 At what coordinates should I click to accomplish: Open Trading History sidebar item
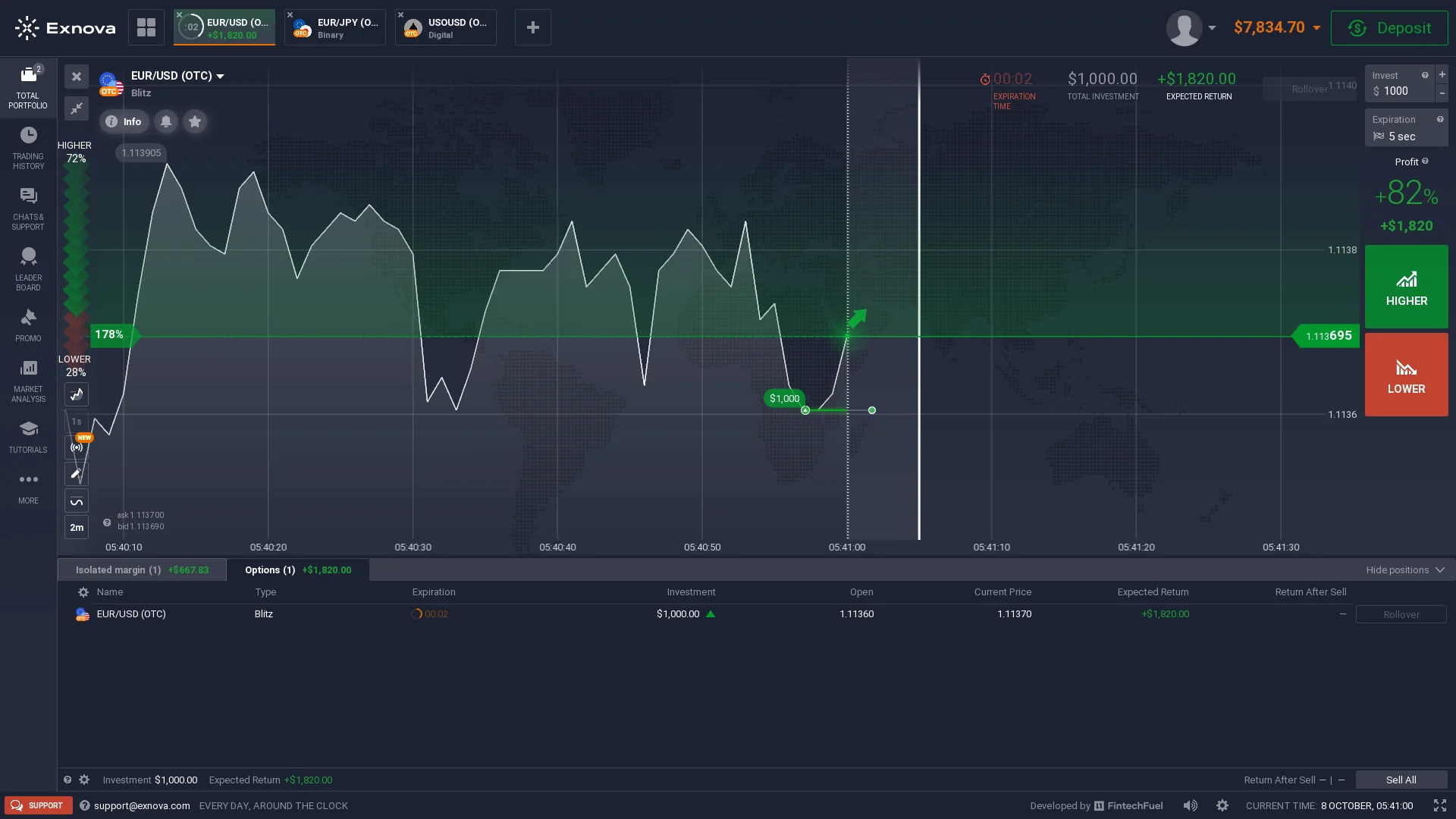coord(28,149)
